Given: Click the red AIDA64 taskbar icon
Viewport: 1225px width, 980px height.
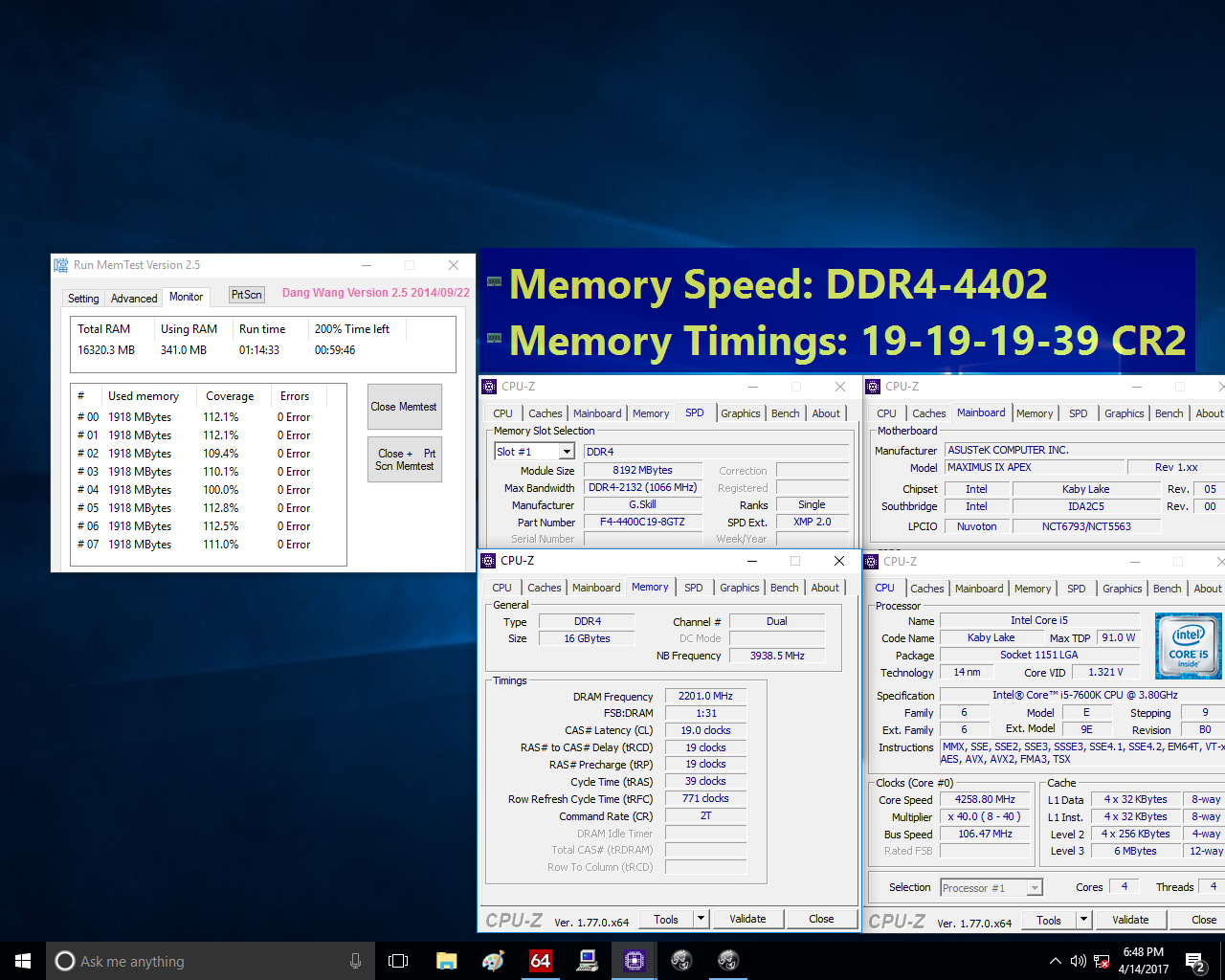Looking at the screenshot, I should pyautogui.click(x=541, y=961).
